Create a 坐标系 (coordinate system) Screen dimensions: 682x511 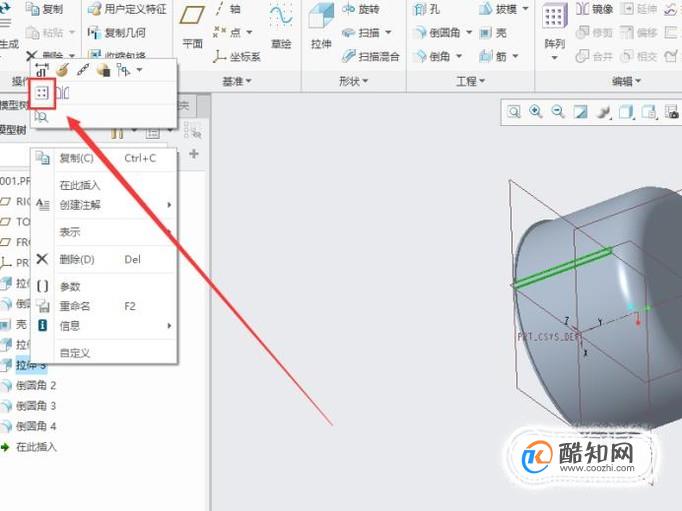coord(237,56)
